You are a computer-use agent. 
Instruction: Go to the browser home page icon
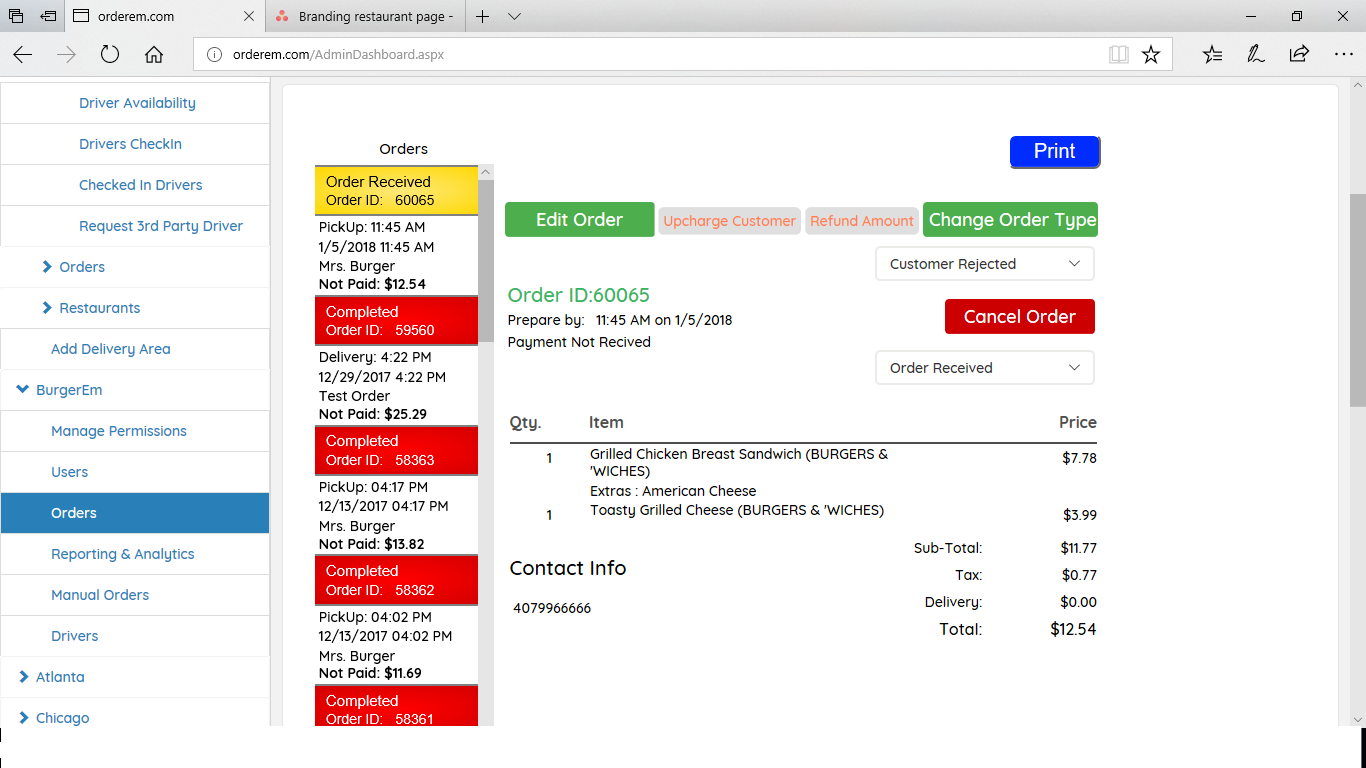(153, 54)
